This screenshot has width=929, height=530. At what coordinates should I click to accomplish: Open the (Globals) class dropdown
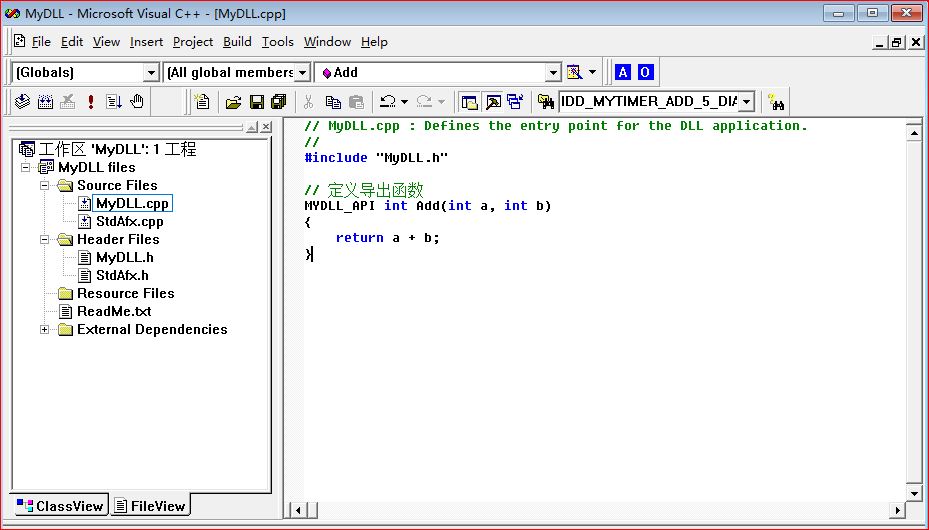point(151,73)
